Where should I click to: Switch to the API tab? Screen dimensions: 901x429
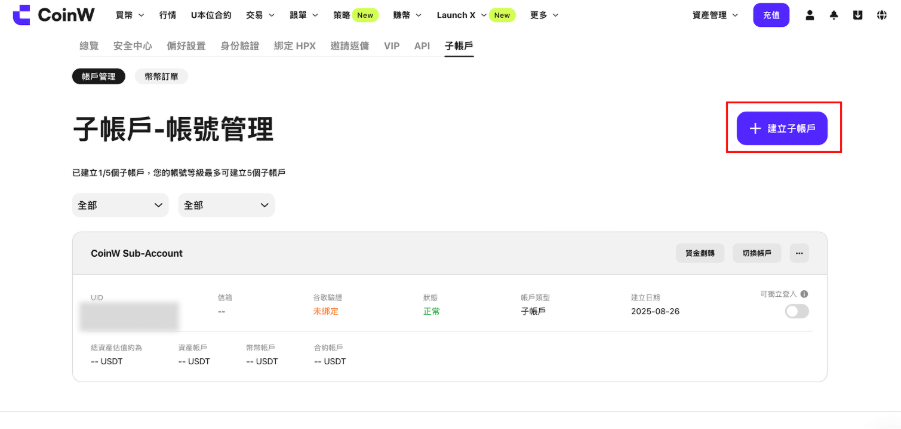point(422,46)
